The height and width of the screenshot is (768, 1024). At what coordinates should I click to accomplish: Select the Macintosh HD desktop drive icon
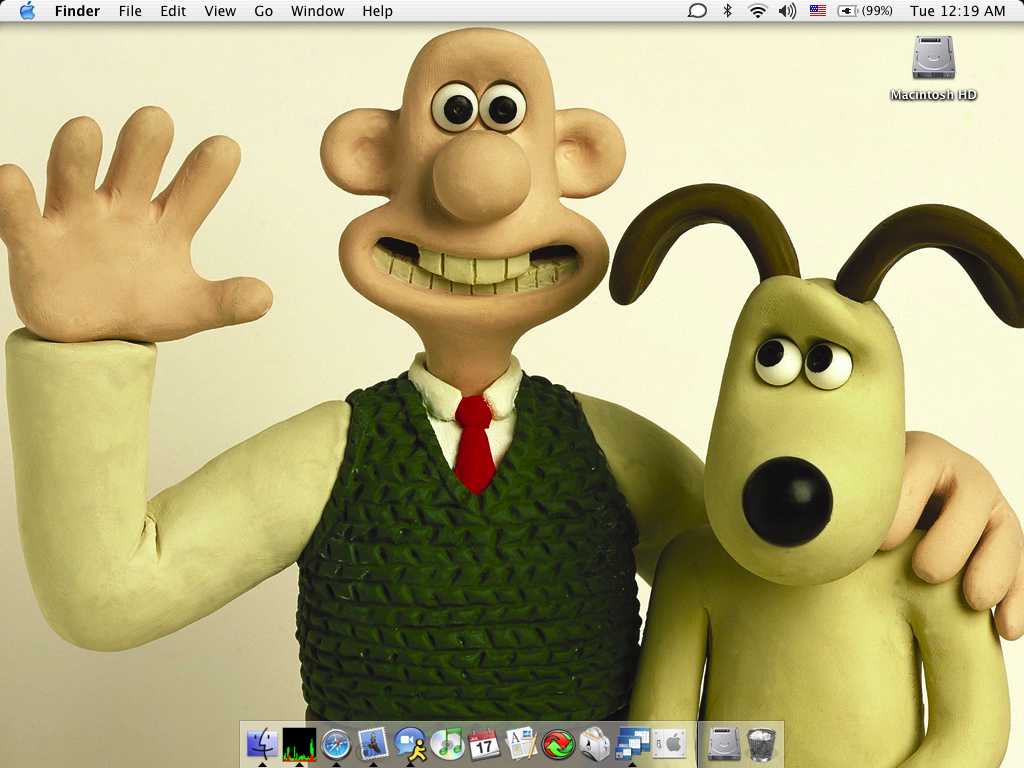tap(933, 57)
